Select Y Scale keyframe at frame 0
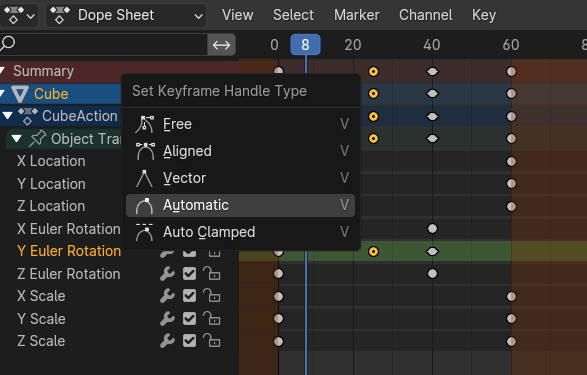 pos(278,319)
